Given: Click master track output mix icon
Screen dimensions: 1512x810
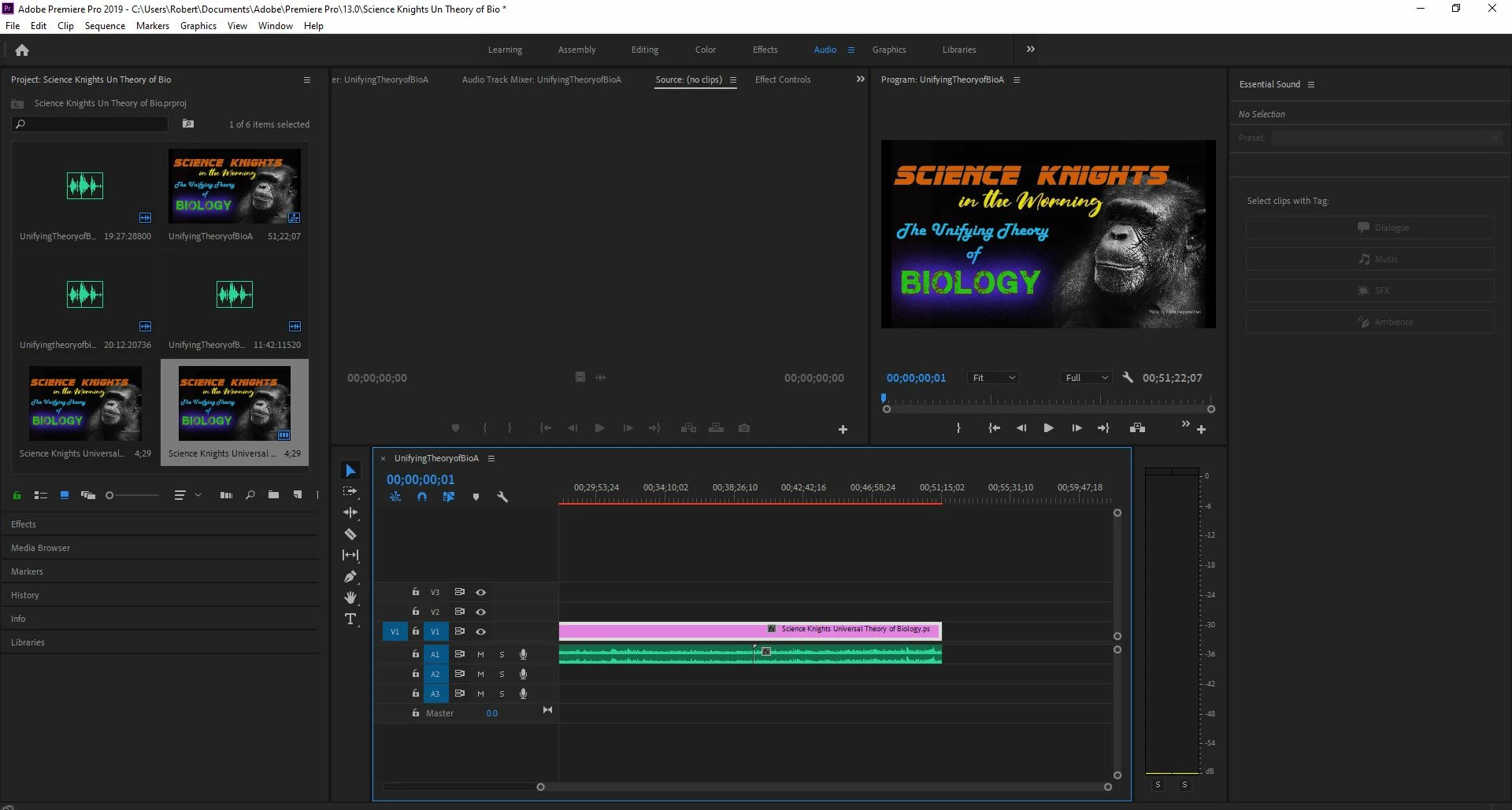Looking at the screenshot, I should tap(548, 710).
